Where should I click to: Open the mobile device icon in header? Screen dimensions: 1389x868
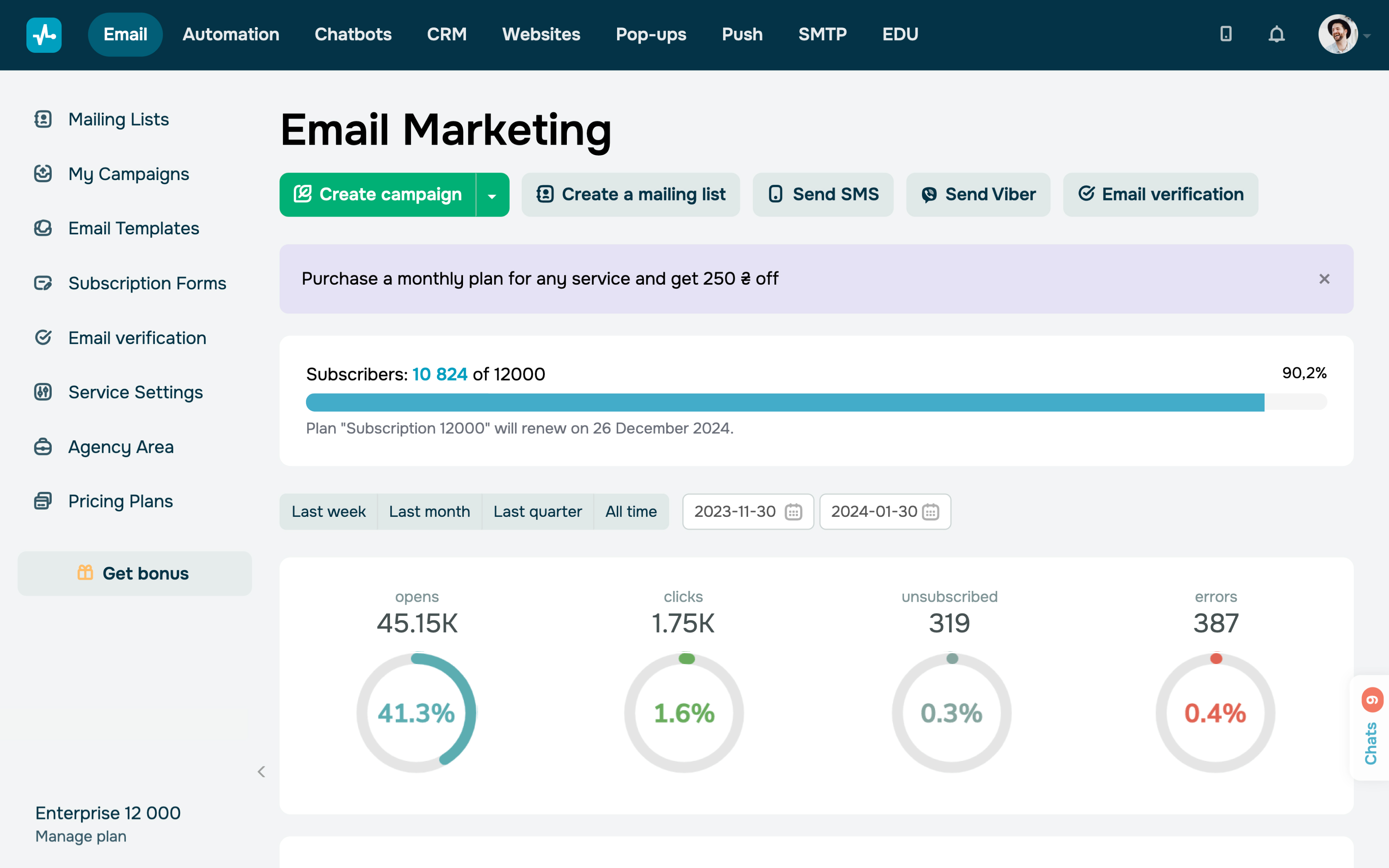coord(1226,34)
